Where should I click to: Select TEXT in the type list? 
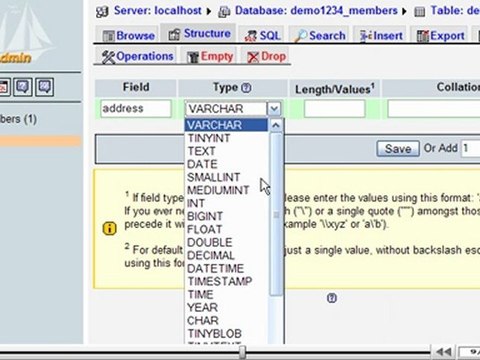point(226,151)
